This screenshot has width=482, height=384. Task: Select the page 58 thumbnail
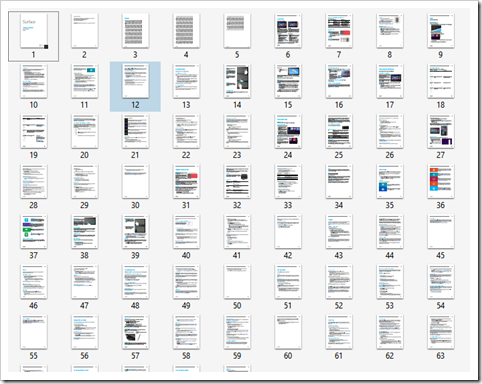[186, 332]
